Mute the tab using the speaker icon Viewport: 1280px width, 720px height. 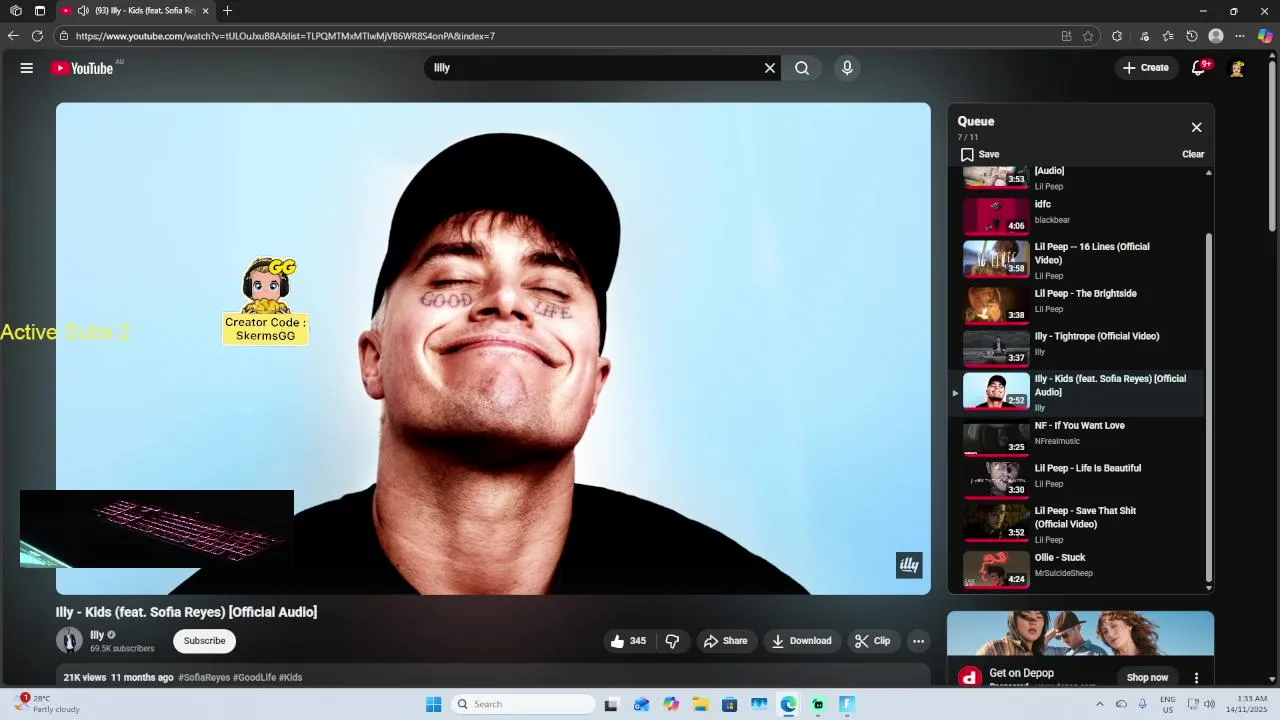83,11
